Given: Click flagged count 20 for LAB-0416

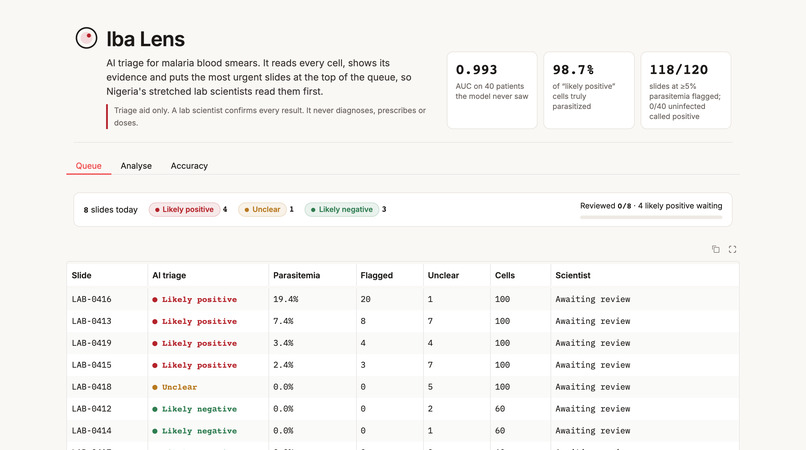Looking at the screenshot, I should tap(365, 299).
